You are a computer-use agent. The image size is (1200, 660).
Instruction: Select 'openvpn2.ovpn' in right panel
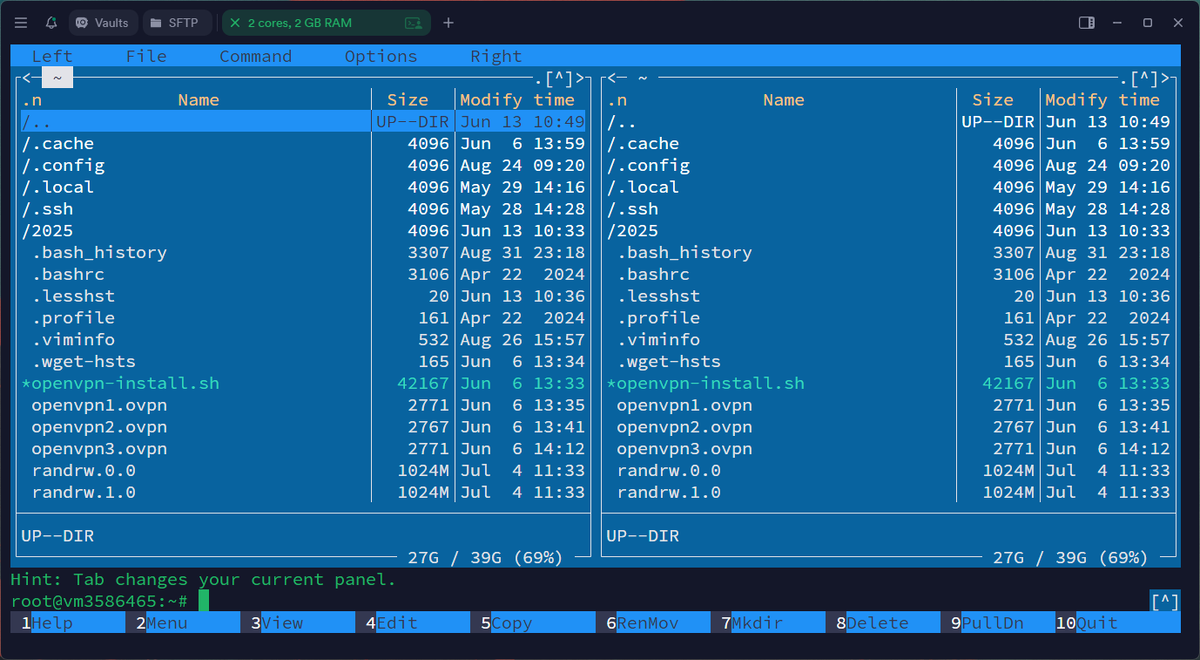888,427
